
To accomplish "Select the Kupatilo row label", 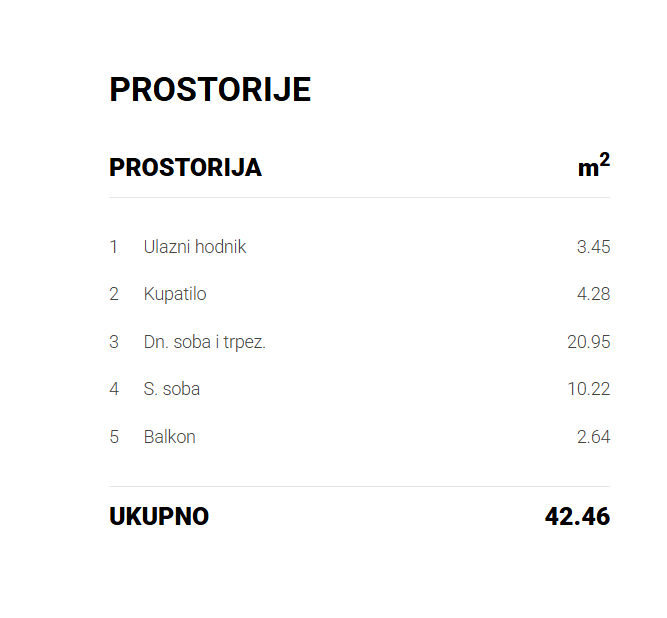I will click(175, 294).
